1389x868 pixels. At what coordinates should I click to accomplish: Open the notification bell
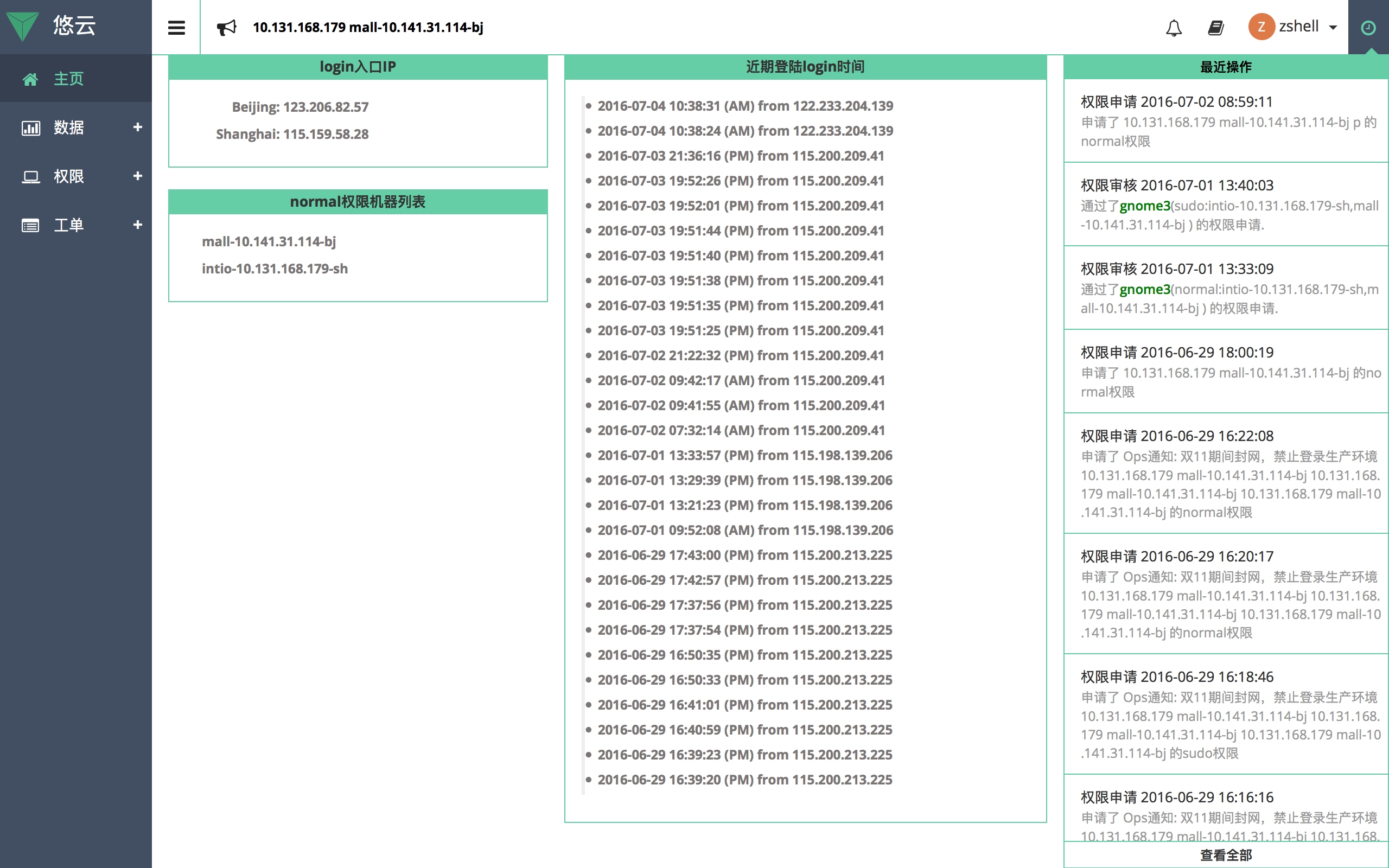tap(1174, 27)
